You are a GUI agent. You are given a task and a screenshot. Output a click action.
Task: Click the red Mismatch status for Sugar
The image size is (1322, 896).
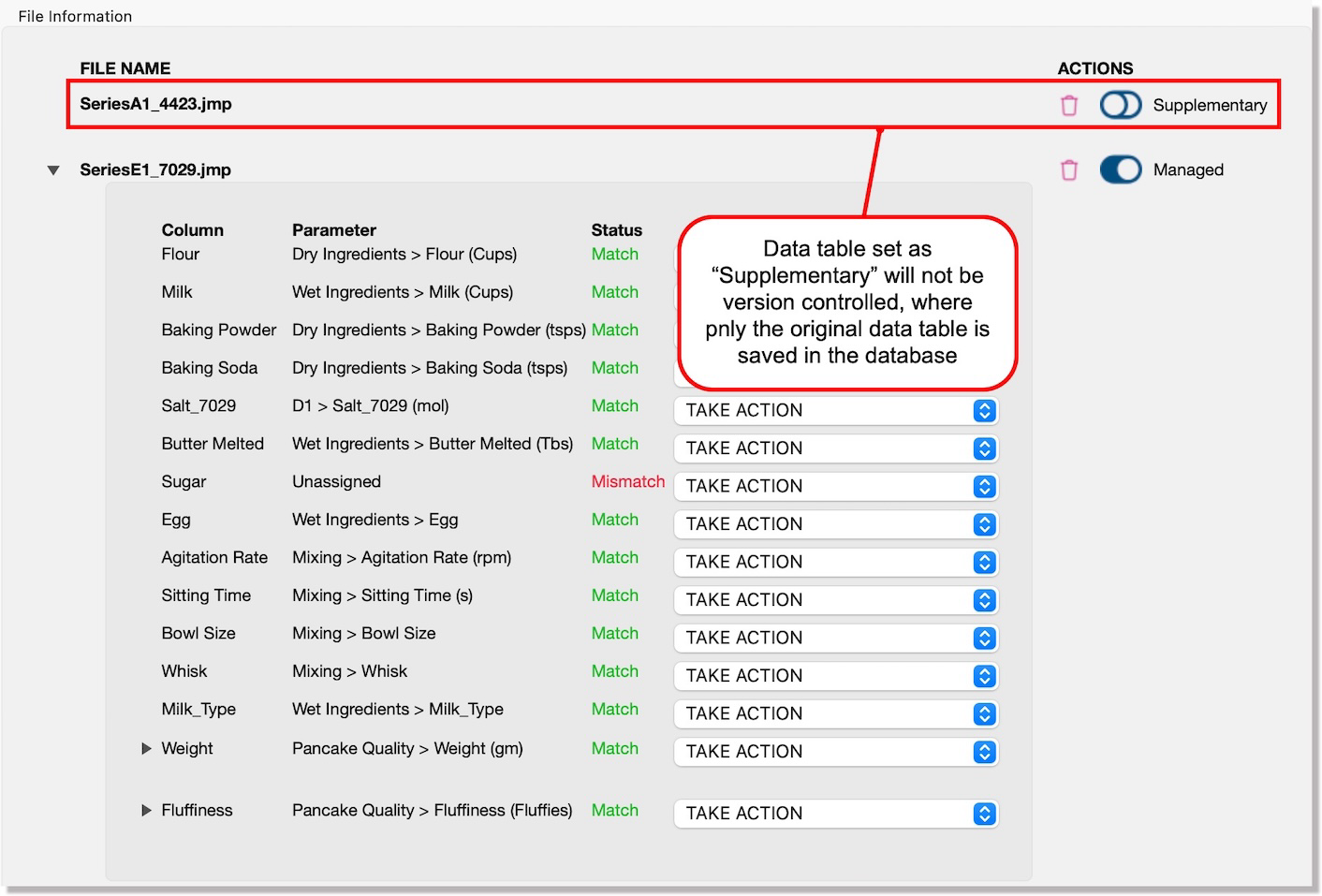(x=627, y=481)
